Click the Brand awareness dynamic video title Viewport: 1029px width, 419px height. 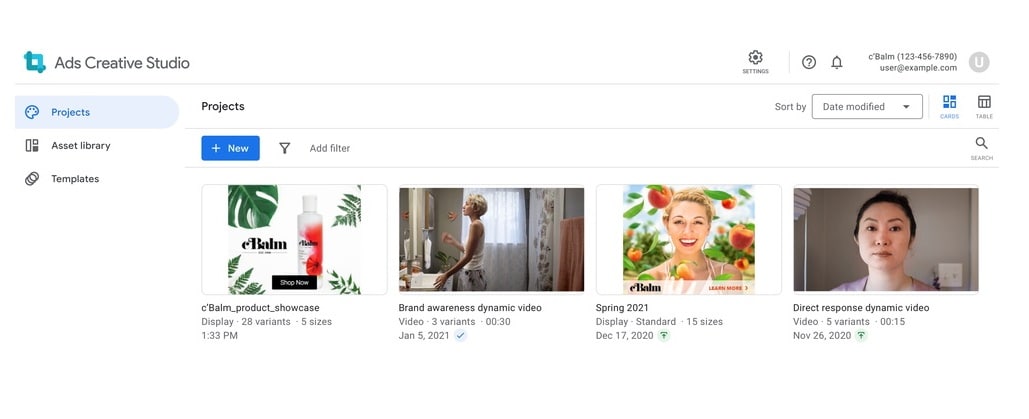(x=470, y=307)
